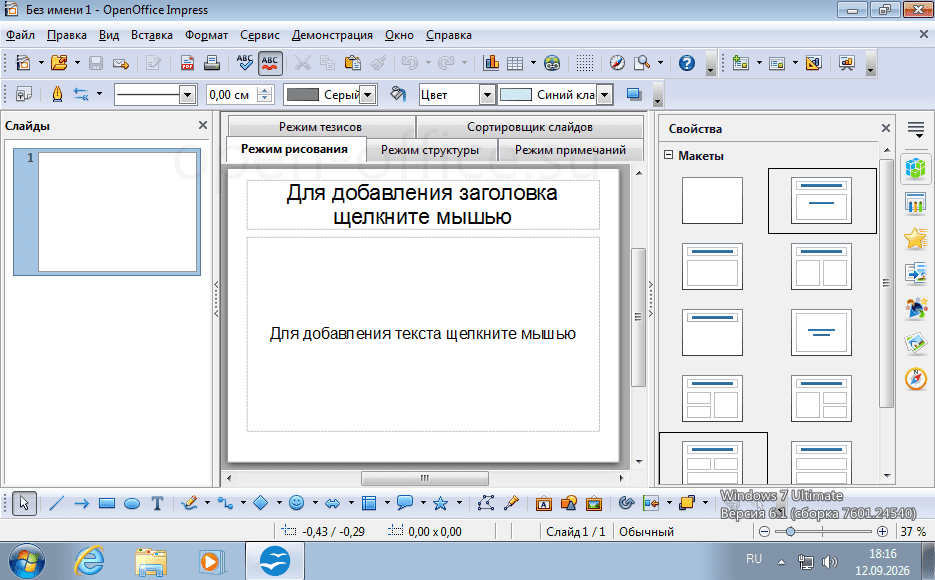This screenshot has height=580, width=935.
Task: Open the hyperlink globe icon
Action: 552,63
